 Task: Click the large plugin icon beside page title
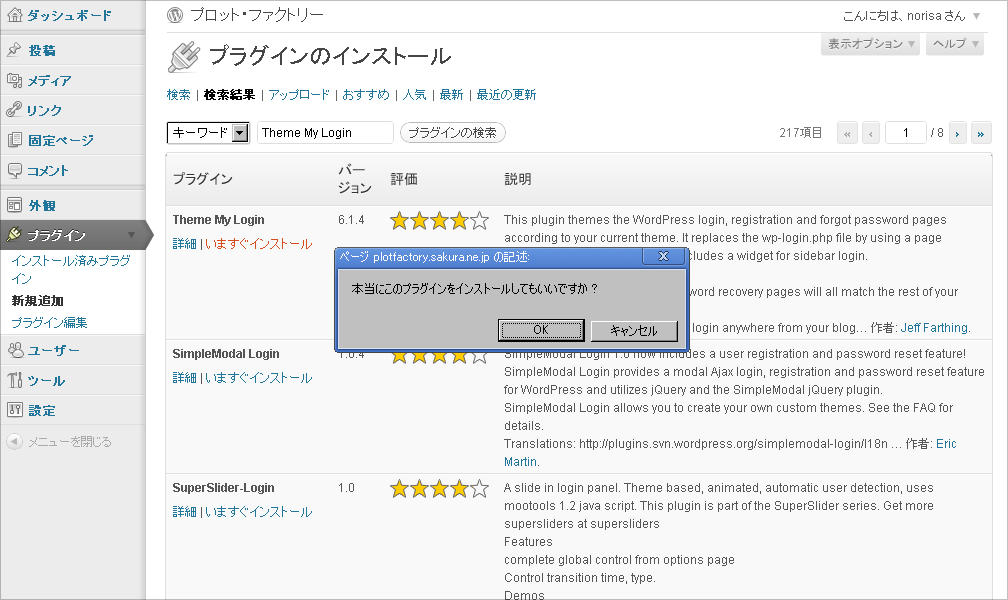coord(184,57)
